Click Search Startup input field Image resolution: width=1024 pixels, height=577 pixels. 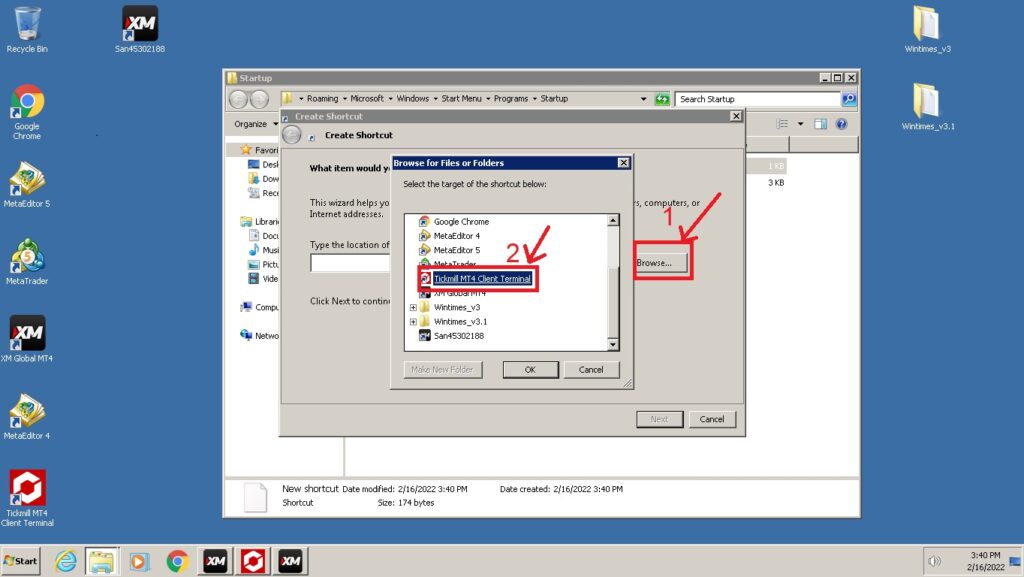(758, 99)
